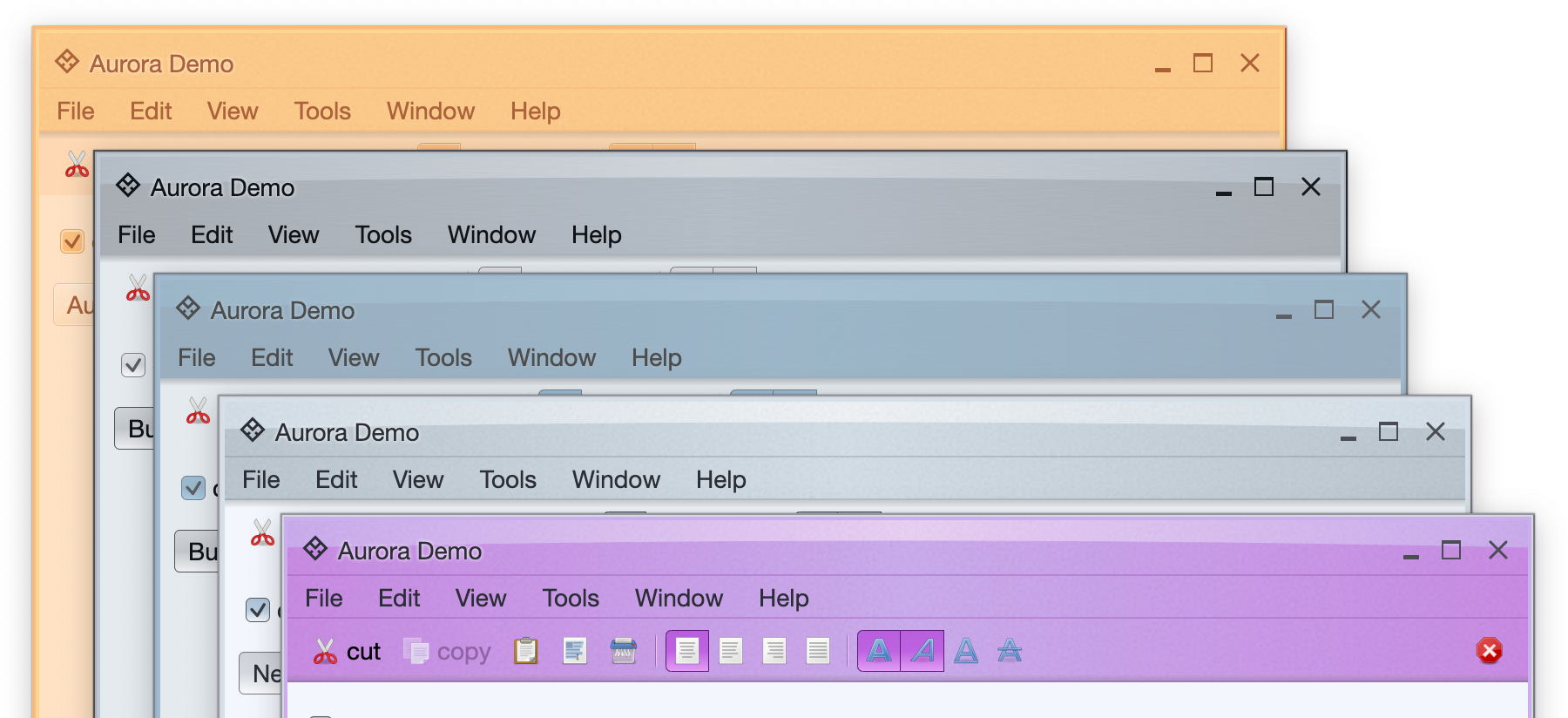Open the Help menu in the purple window

[x=784, y=598]
